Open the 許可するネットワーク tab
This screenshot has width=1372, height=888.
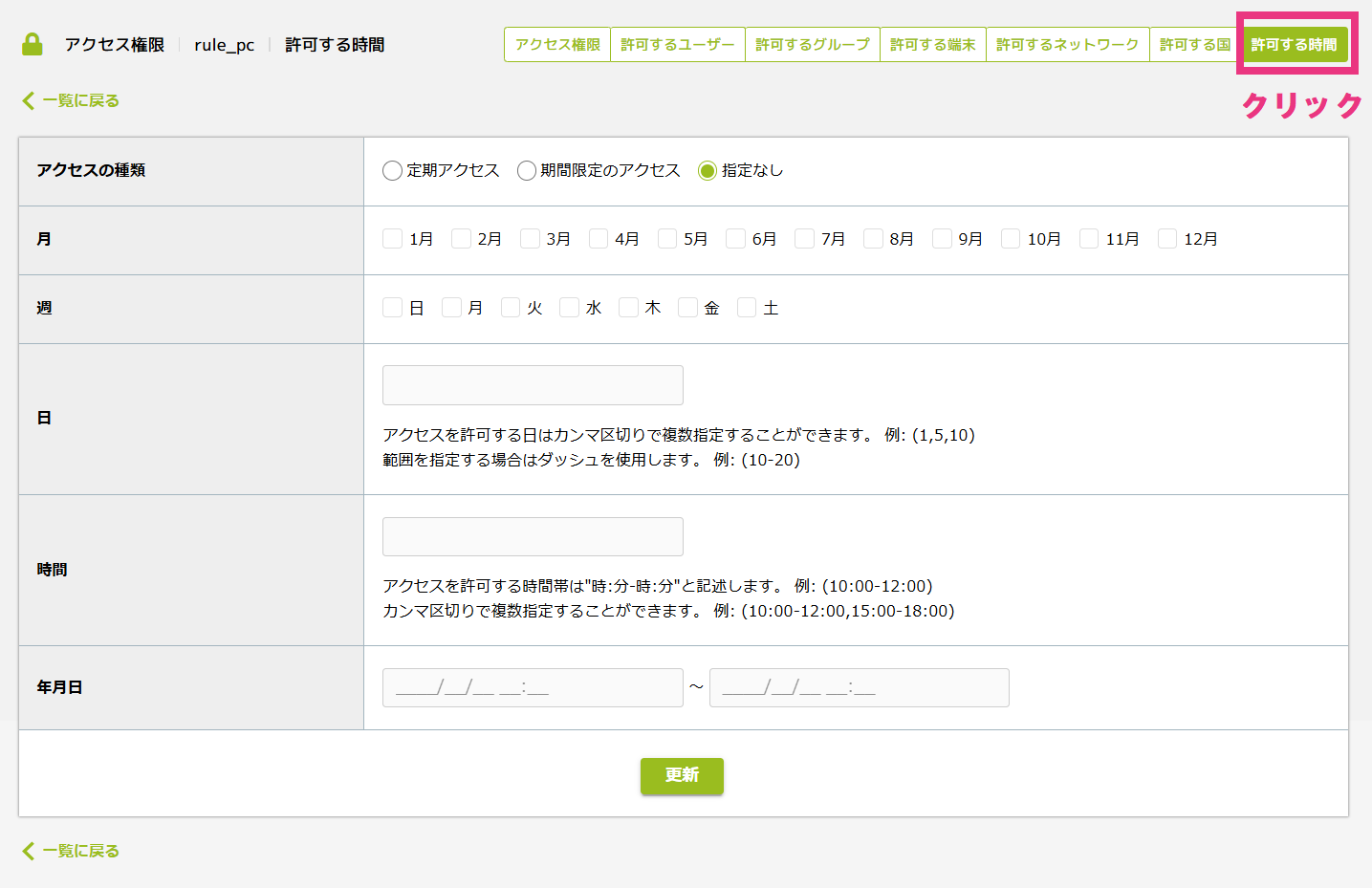coord(1068,45)
